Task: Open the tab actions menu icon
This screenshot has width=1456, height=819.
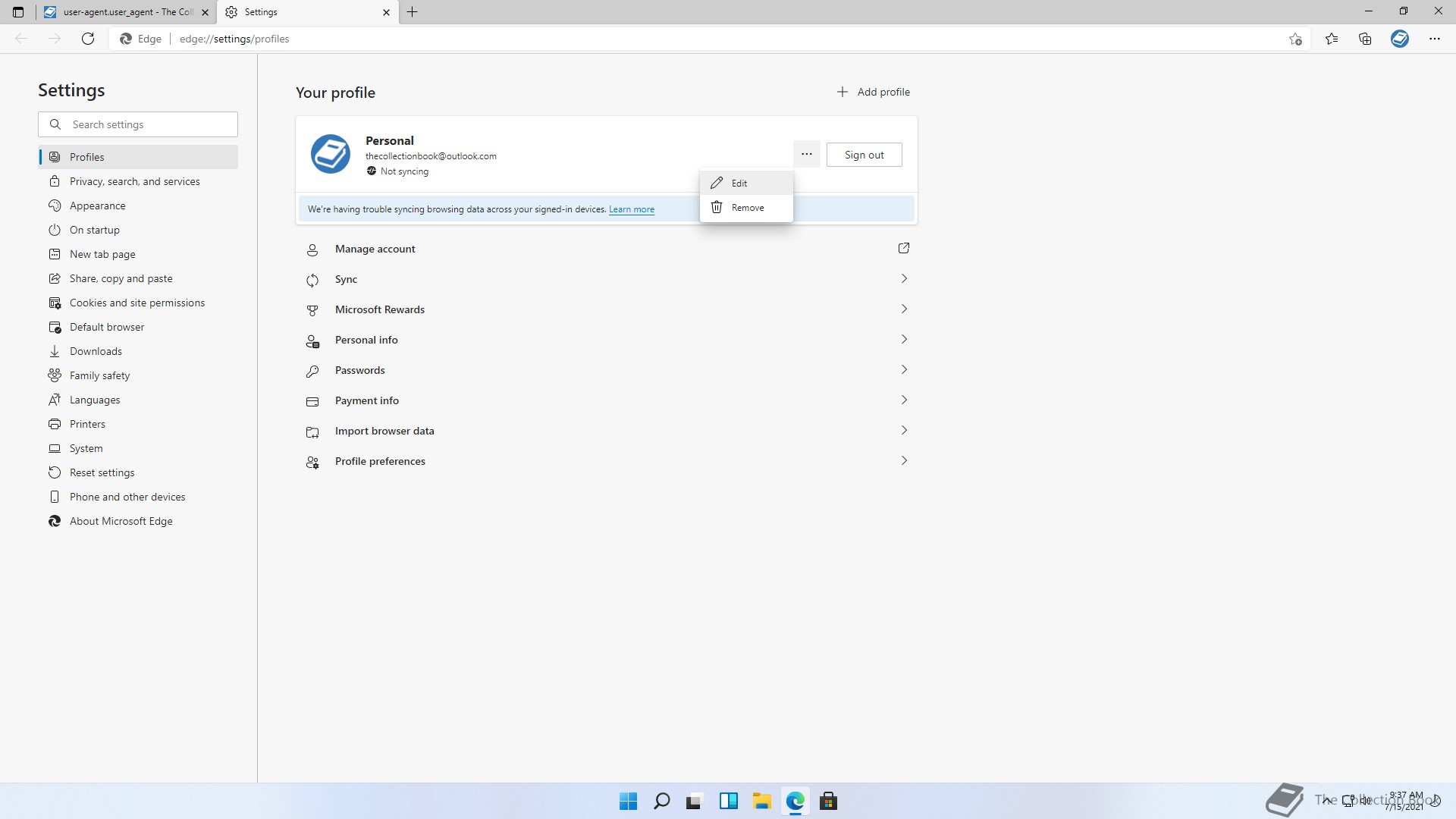Action: point(18,12)
